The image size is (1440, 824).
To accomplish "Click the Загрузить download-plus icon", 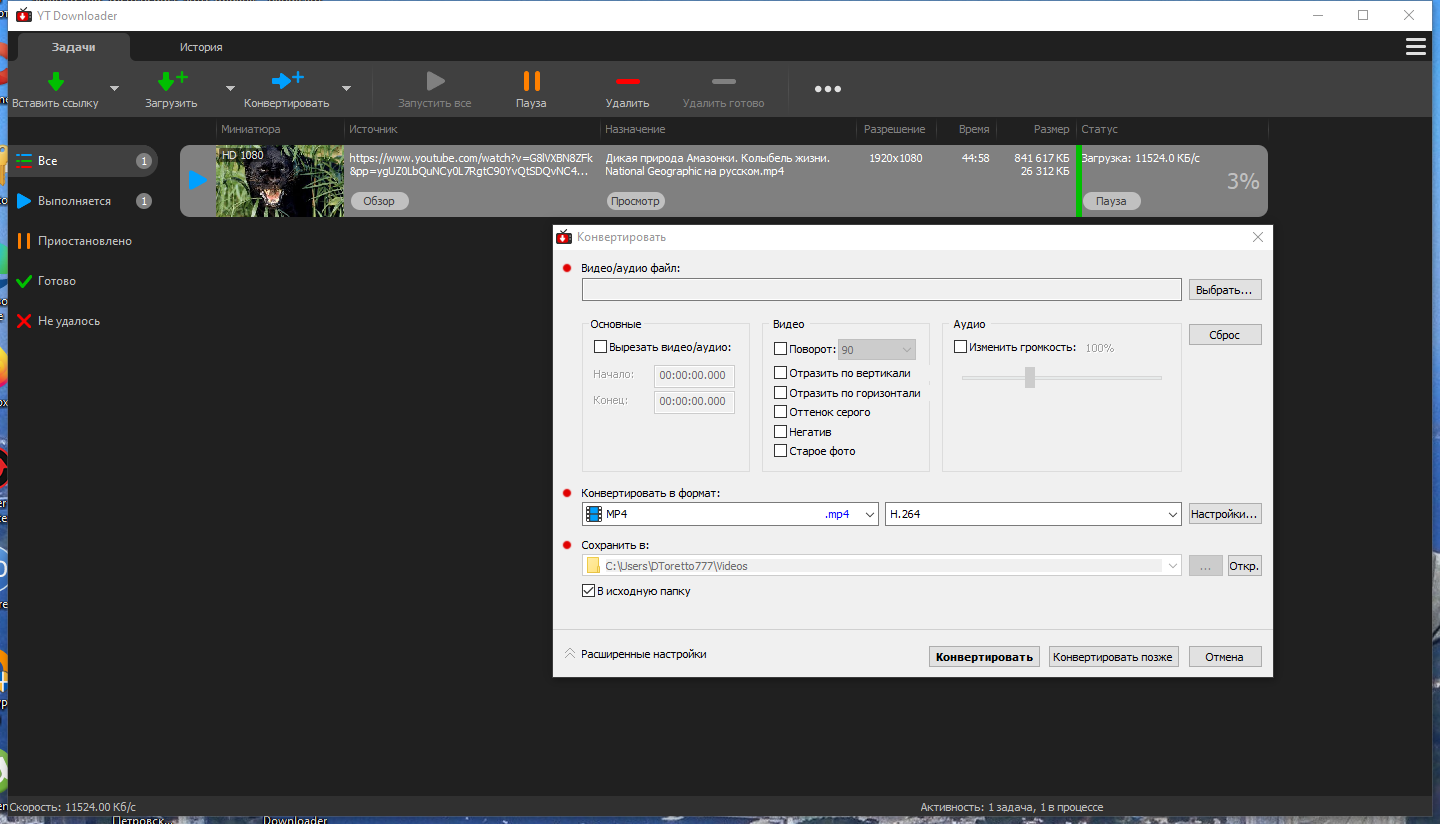I will coord(172,82).
